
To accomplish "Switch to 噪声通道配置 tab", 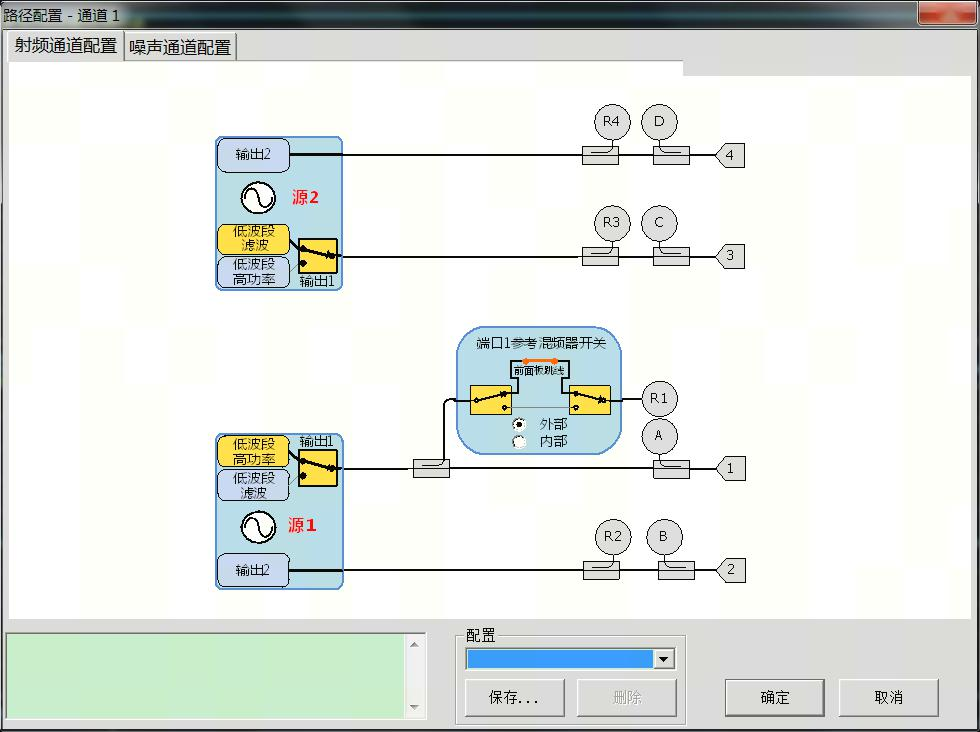I will click(x=180, y=47).
